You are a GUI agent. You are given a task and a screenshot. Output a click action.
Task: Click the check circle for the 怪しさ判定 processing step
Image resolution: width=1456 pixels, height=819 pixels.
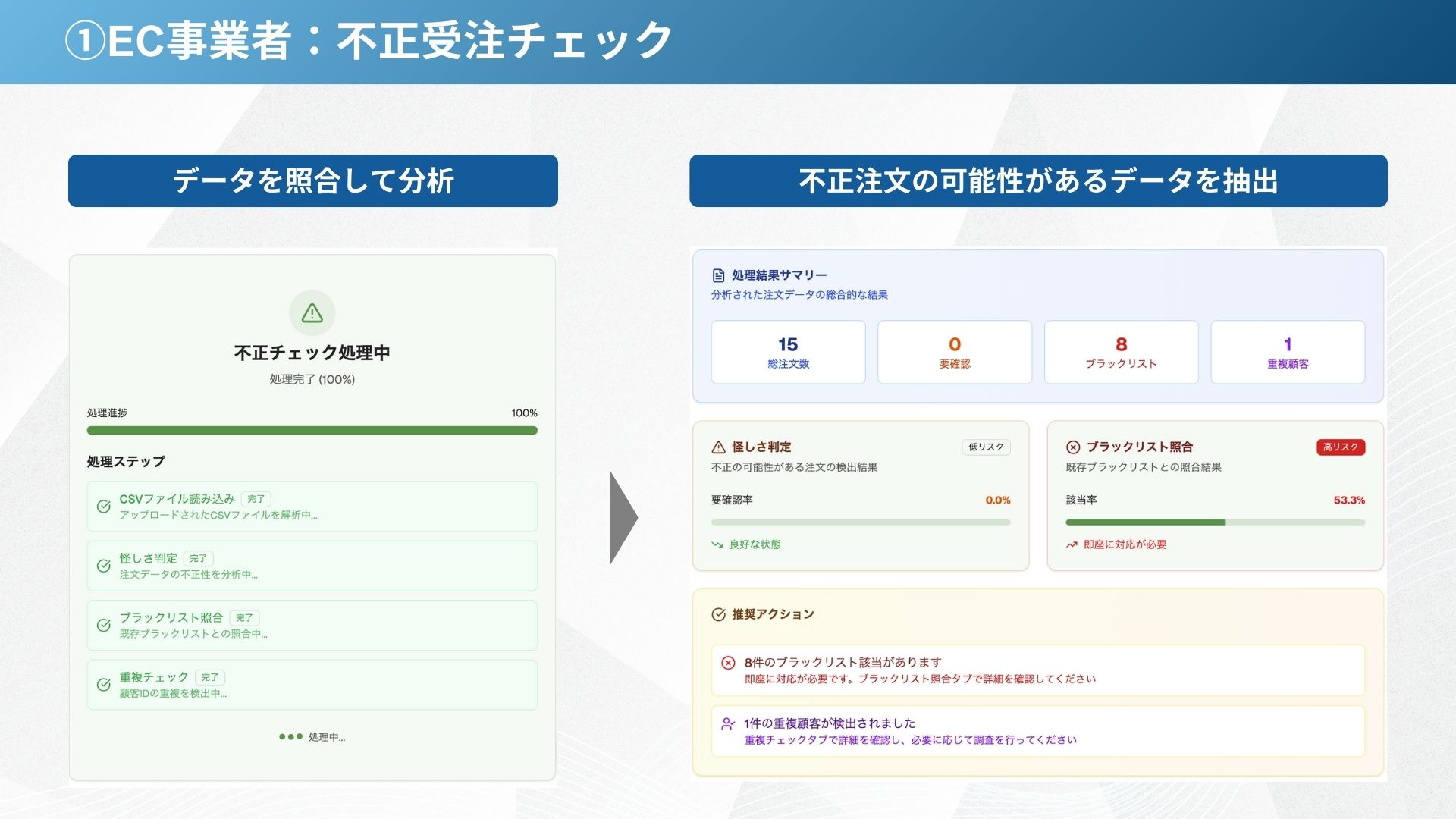coord(104,566)
